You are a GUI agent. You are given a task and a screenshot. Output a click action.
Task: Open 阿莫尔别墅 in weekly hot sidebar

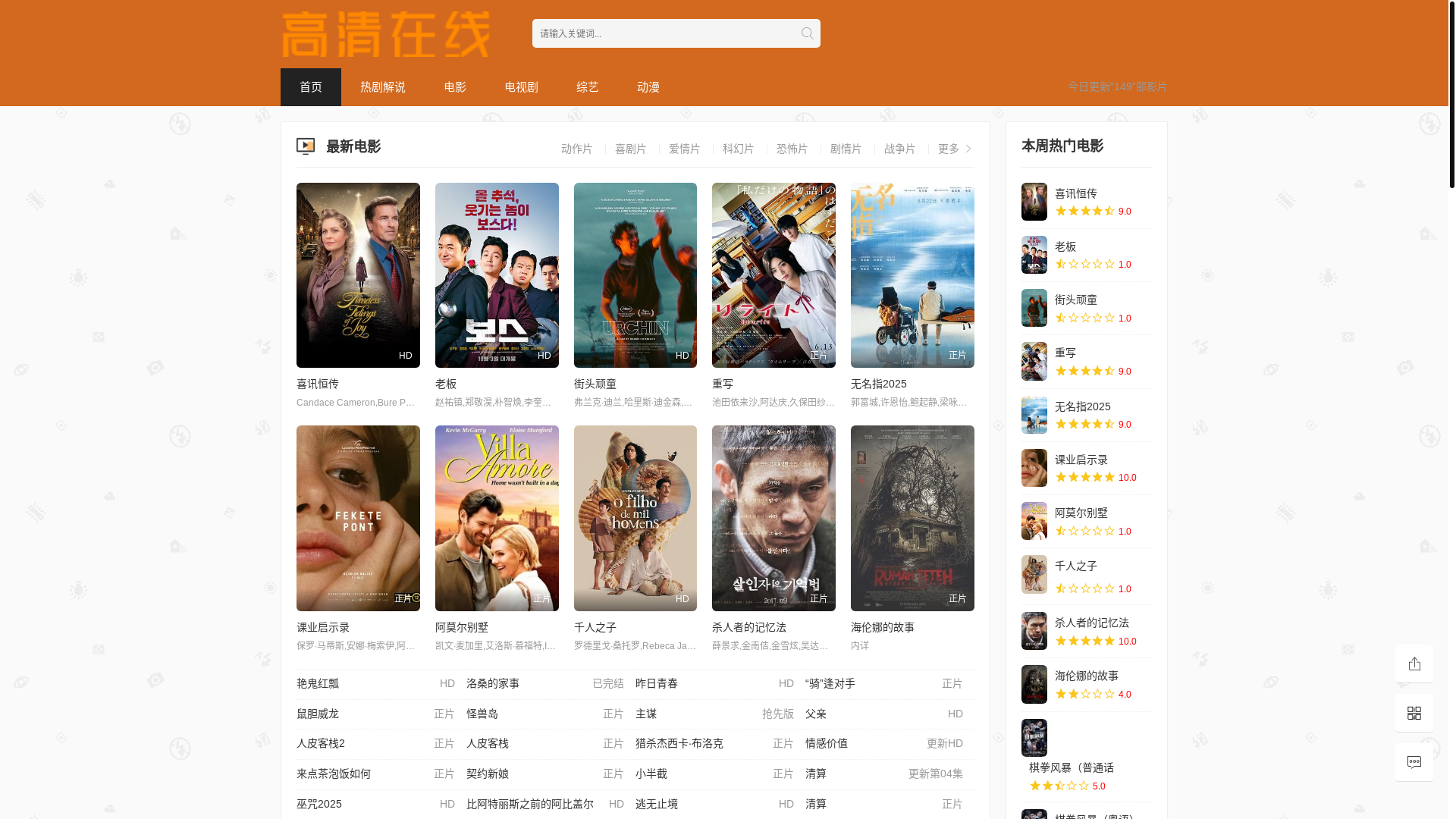click(1081, 513)
